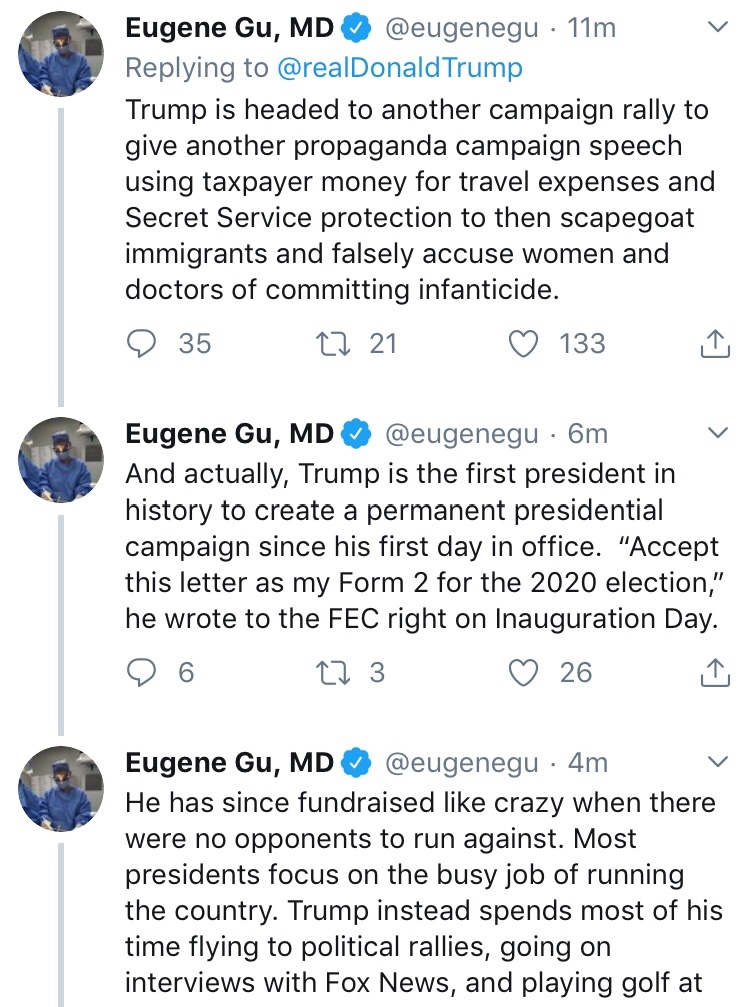Reply to the FEC Form 2 tweet
This screenshot has height=1007, width=750.
144,672
